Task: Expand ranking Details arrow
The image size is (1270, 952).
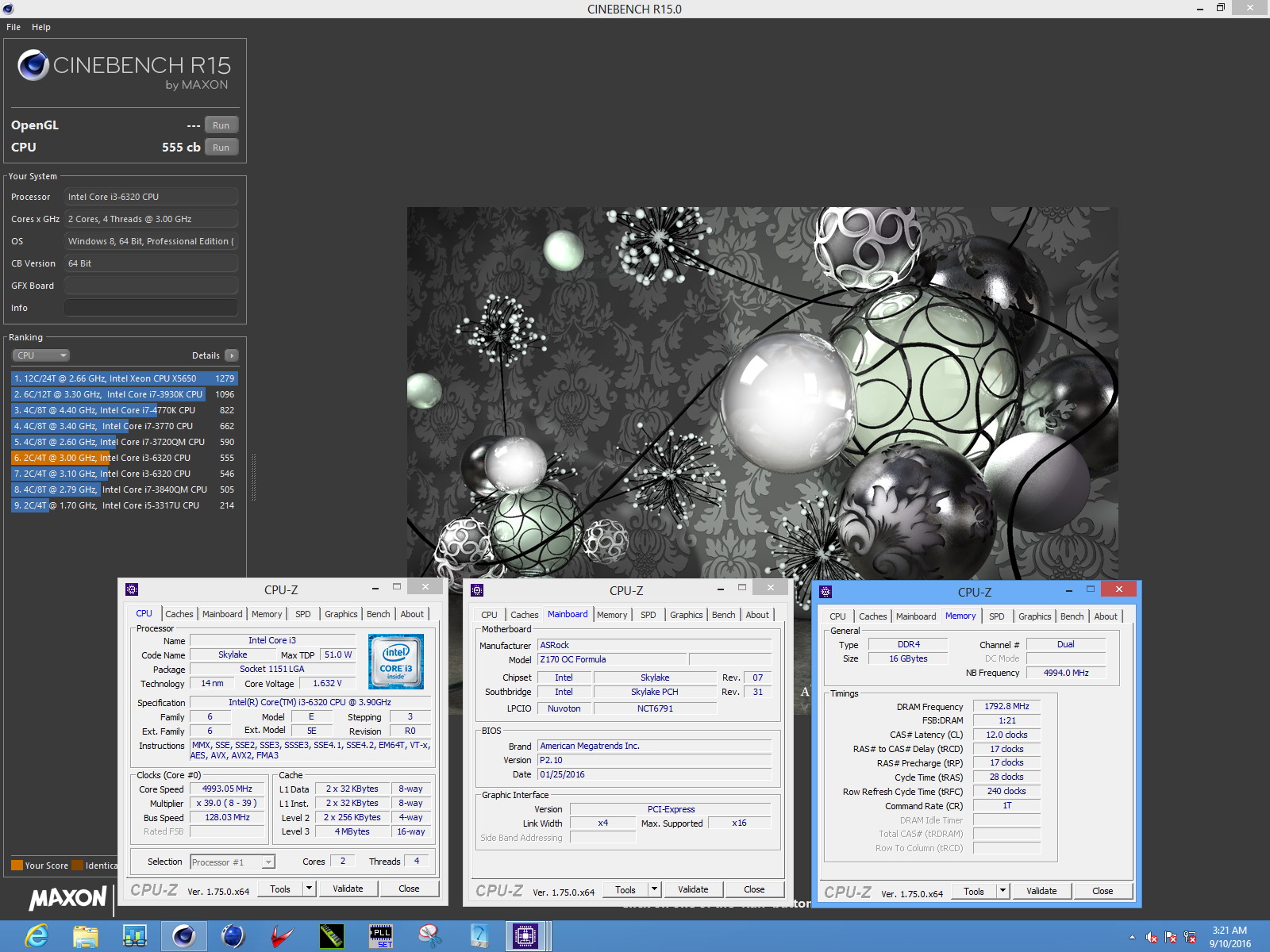Action: (x=231, y=355)
